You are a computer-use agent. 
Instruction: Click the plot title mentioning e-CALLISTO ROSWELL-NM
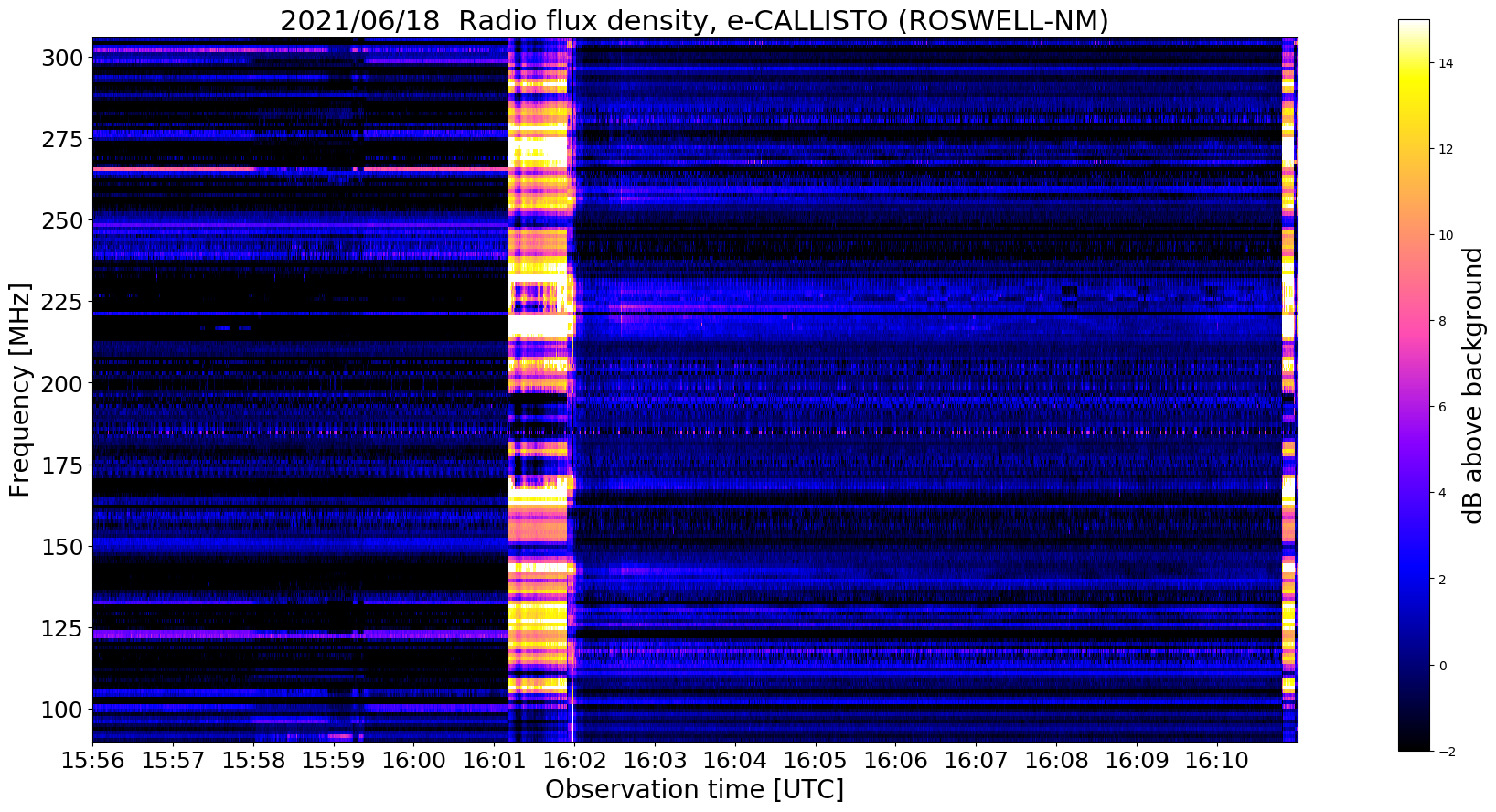point(694,20)
